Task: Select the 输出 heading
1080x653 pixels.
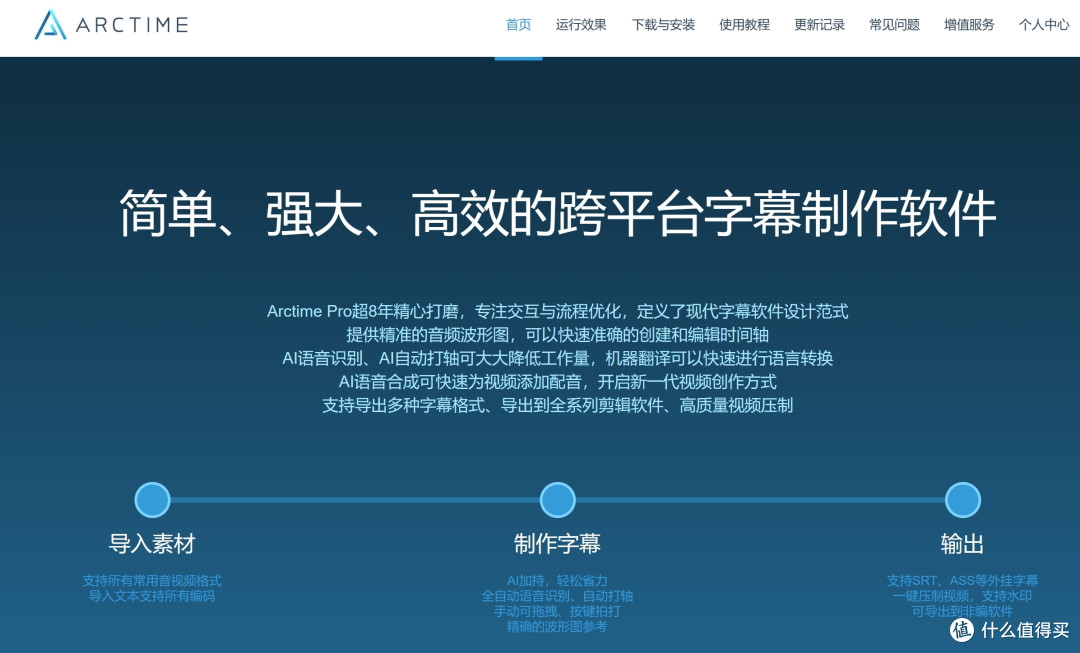Action: point(962,543)
